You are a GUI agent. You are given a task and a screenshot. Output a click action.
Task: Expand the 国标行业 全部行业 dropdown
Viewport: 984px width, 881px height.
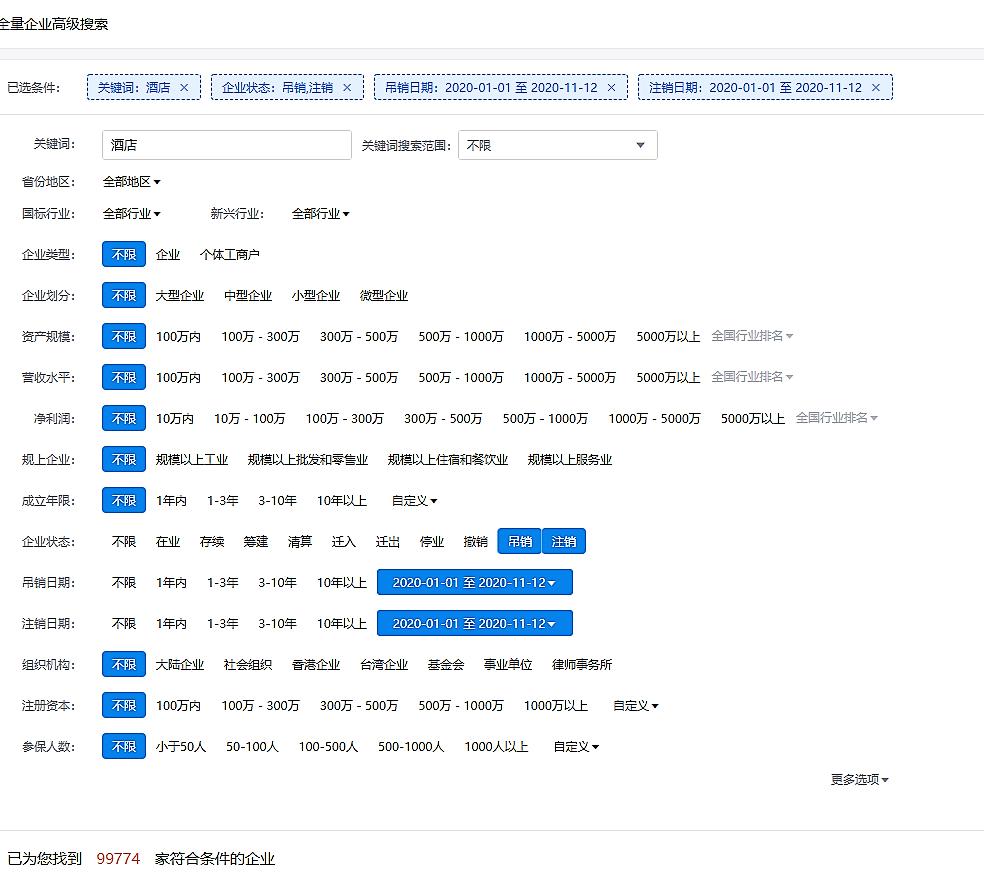(x=131, y=214)
